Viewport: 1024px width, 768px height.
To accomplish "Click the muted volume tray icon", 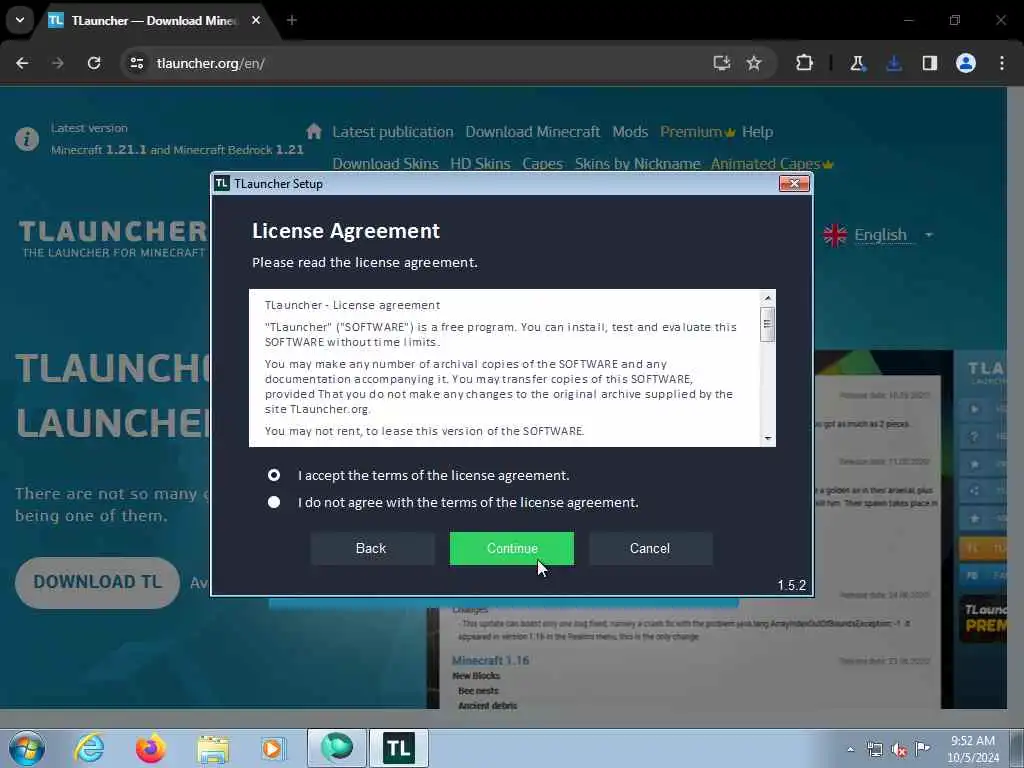I will [x=899, y=749].
